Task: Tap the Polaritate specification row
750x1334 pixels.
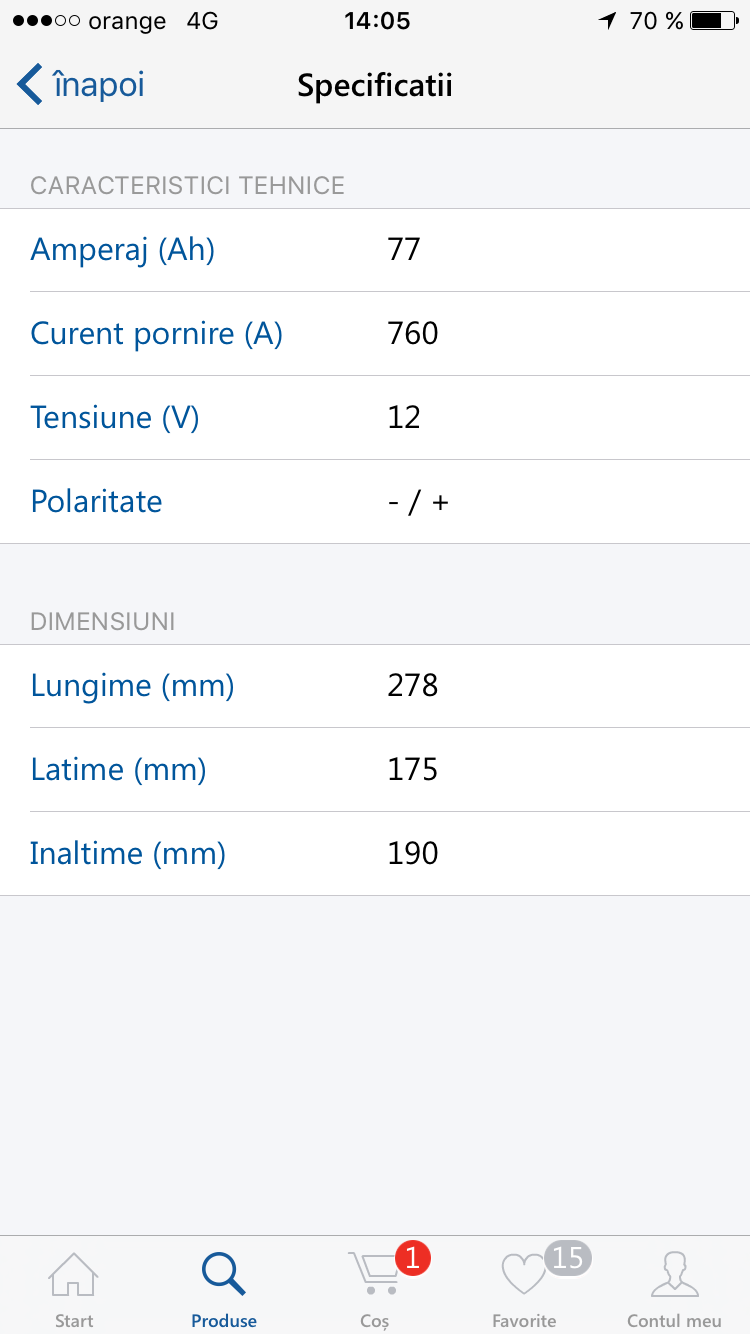Action: (x=375, y=502)
